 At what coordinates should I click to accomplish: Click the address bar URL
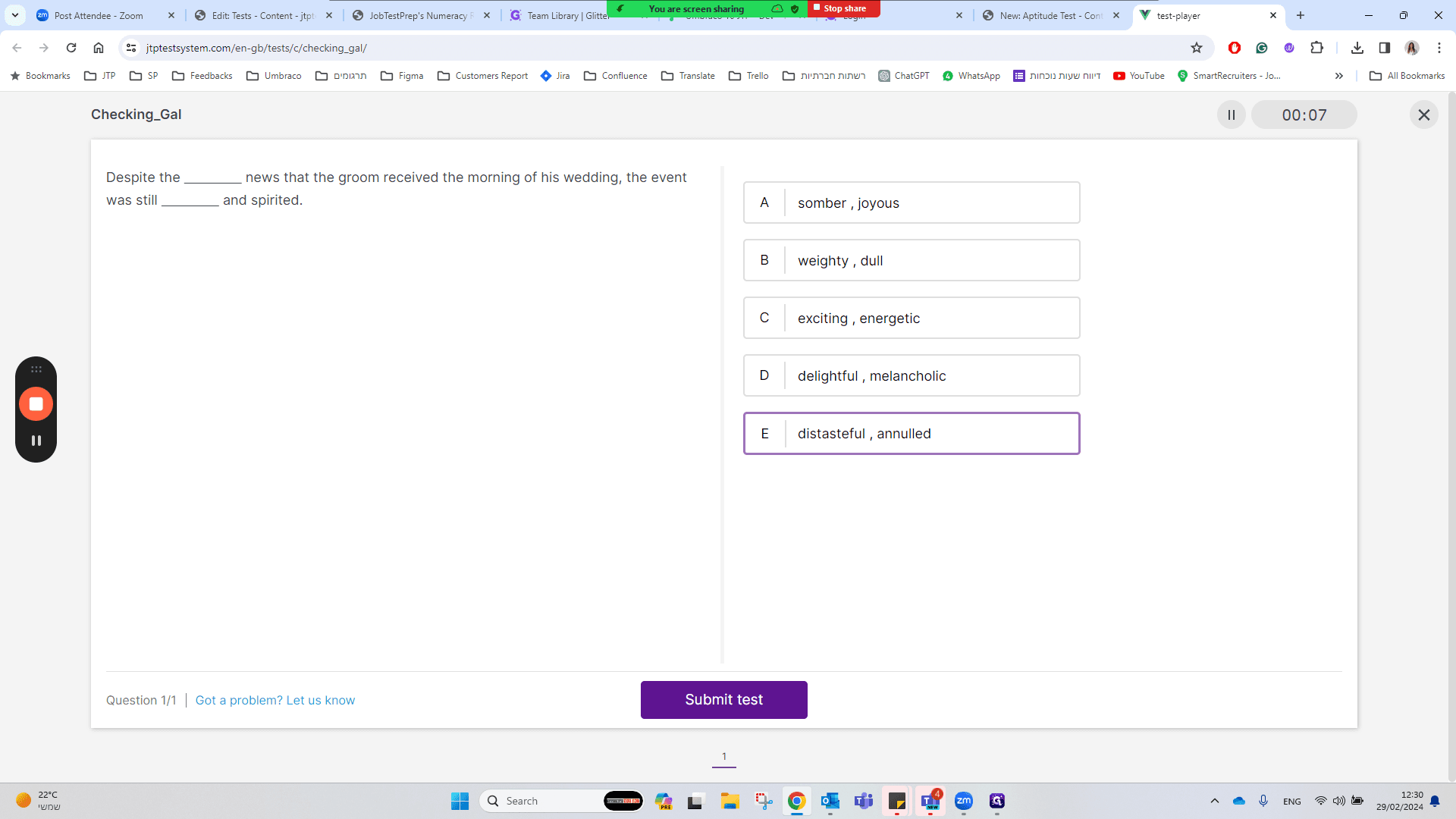[x=256, y=48]
